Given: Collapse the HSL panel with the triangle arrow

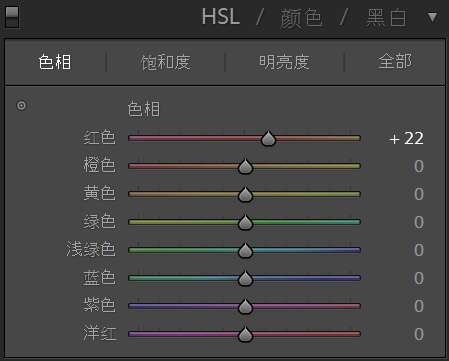Looking at the screenshot, I should (432, 17).
